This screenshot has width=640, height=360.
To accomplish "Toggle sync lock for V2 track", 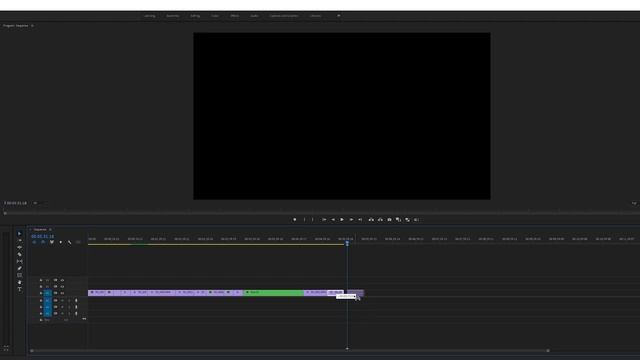I will (56, 287).
